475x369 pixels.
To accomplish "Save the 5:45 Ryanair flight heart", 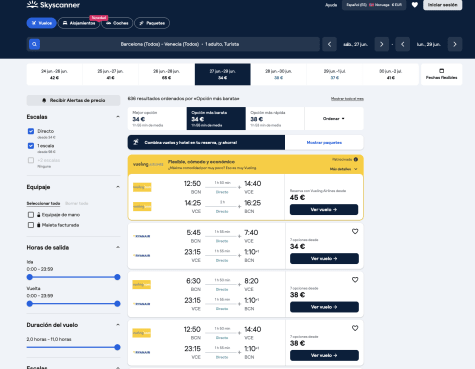I will click(355, 231).
